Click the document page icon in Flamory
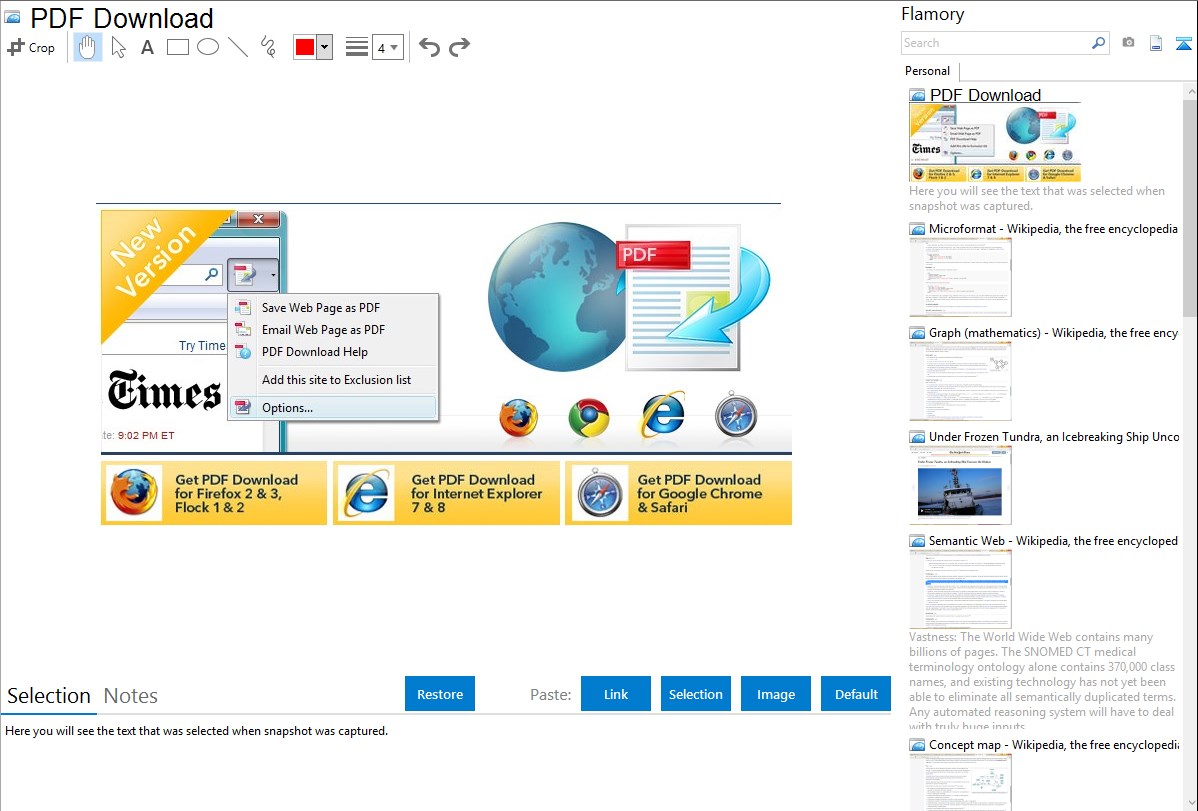 click(x=1156, y=43)
